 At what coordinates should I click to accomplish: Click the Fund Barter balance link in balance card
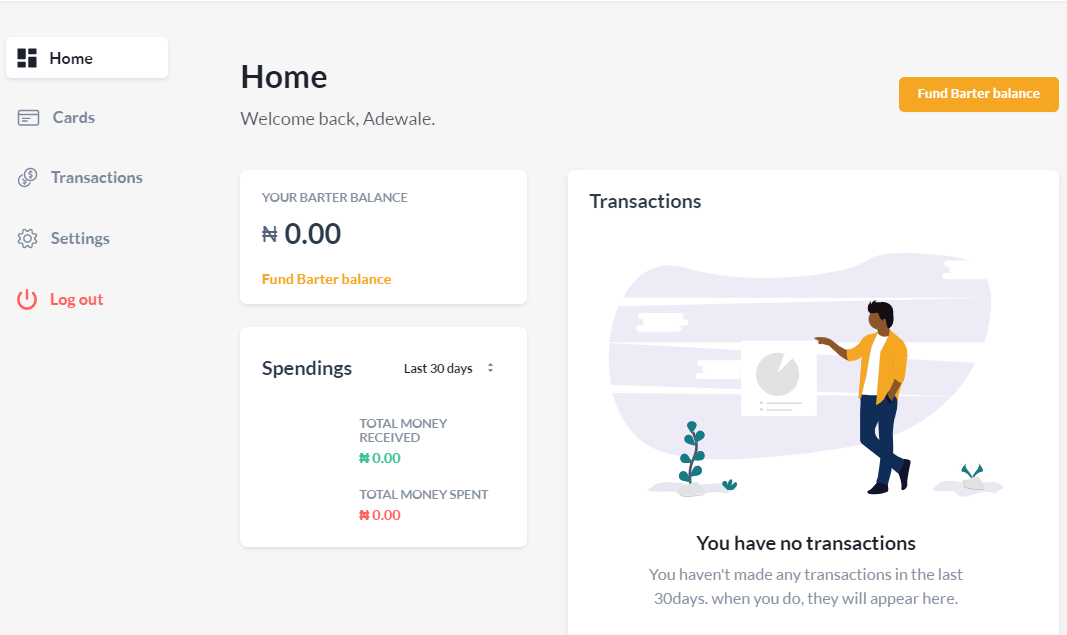[326, 279]
